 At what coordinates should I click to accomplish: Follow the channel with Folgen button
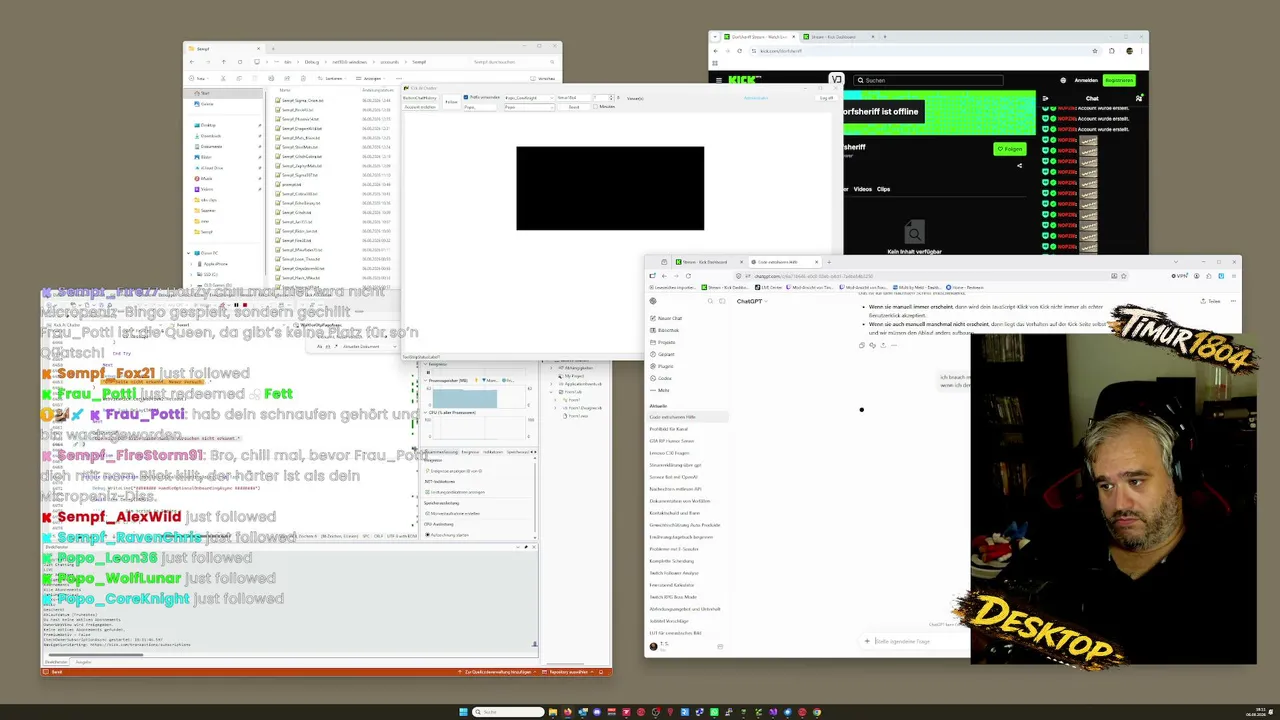pyautogui.click(x=1010, y=149)
